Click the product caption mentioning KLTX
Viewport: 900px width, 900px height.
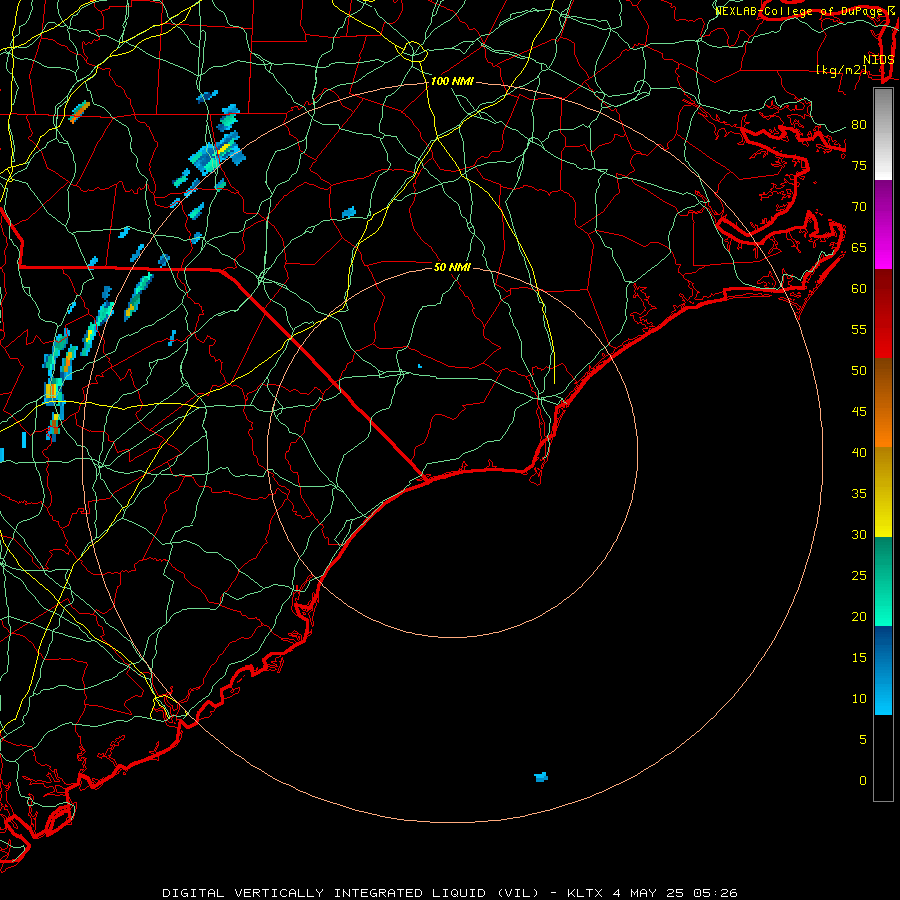coord(450,893)
